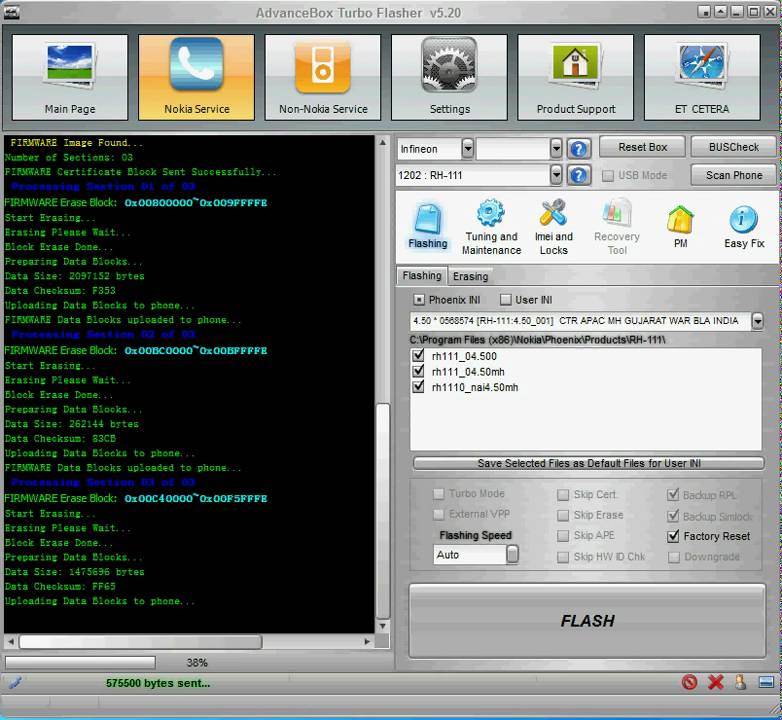Click log scroll up arrow
The width and height of the screenshot is (782, 720).
(383, 142)
